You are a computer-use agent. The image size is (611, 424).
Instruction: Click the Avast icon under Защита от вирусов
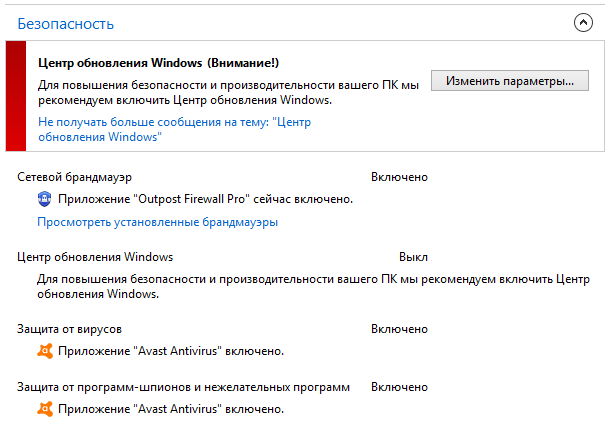[x=45, y=351]
